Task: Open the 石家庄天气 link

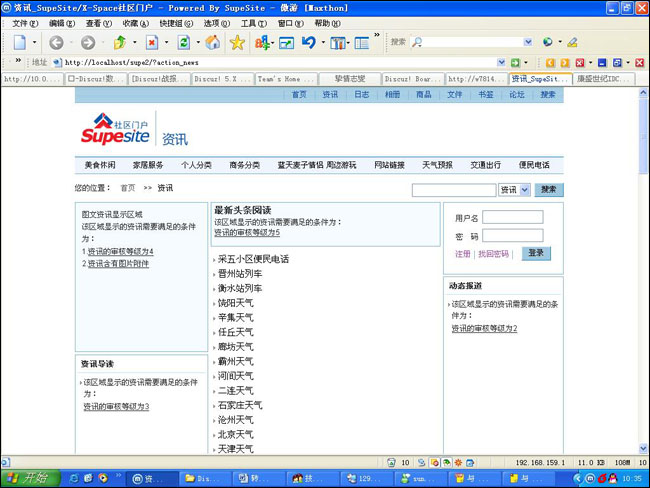Action: coord(240,405)
